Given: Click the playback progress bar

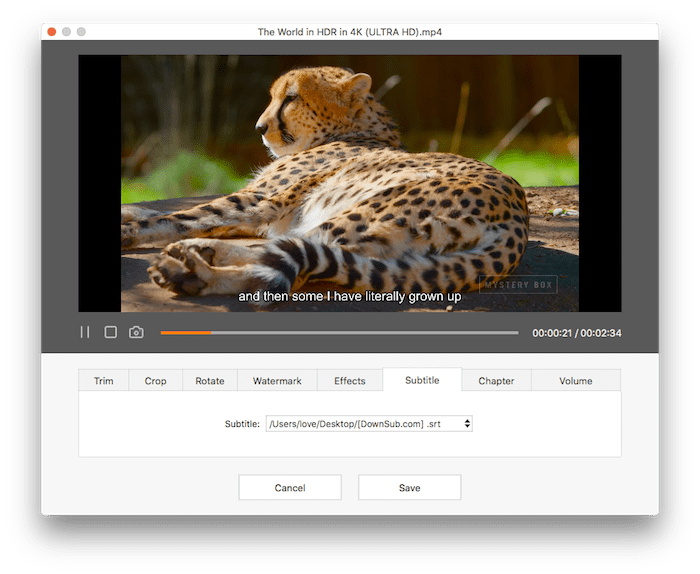Looking at the screenshot, I should tap(339, 333).
